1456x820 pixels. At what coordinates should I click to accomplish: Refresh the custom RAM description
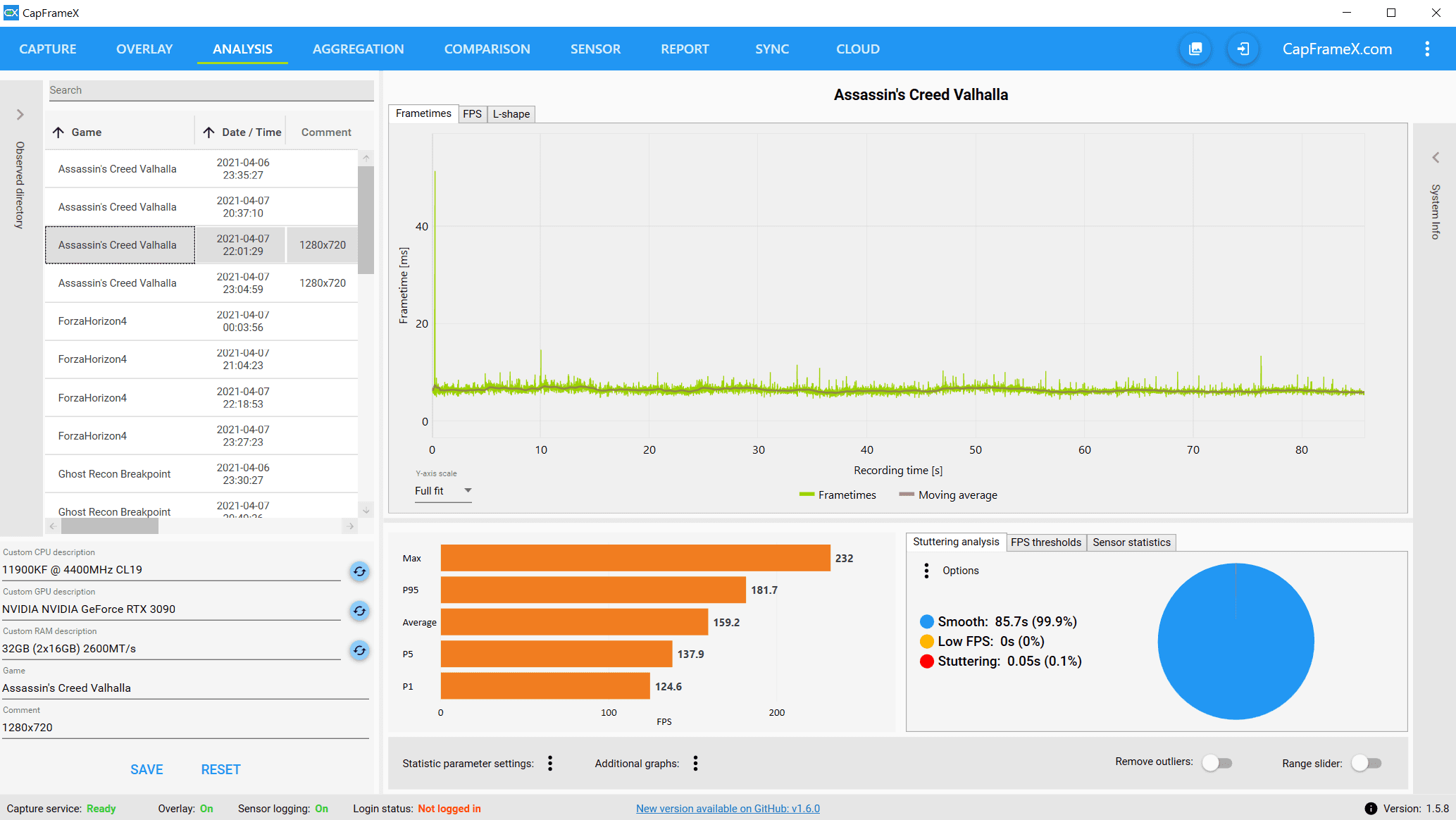359,650
